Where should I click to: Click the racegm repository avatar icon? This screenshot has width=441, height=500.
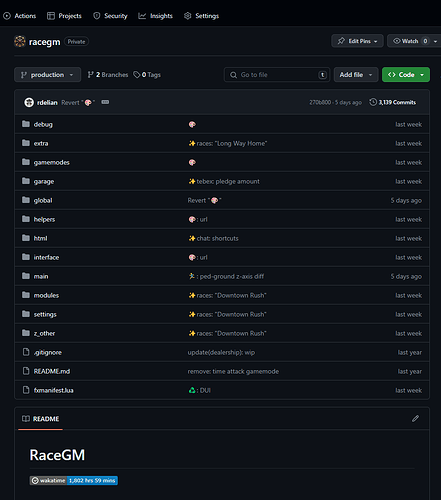pos(20,41)
